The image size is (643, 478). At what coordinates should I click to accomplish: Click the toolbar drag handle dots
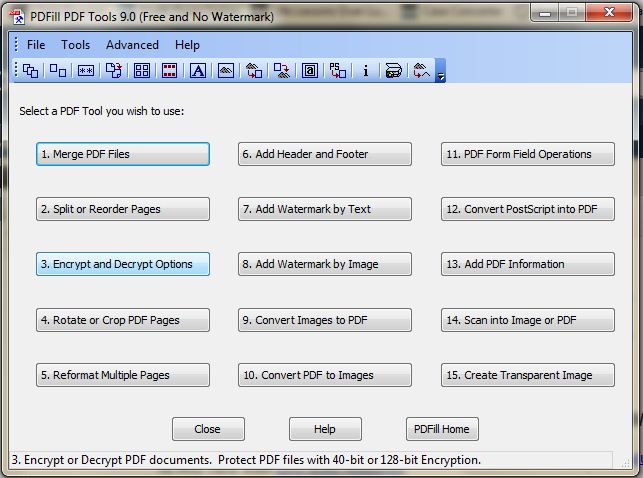click(16, 70)
